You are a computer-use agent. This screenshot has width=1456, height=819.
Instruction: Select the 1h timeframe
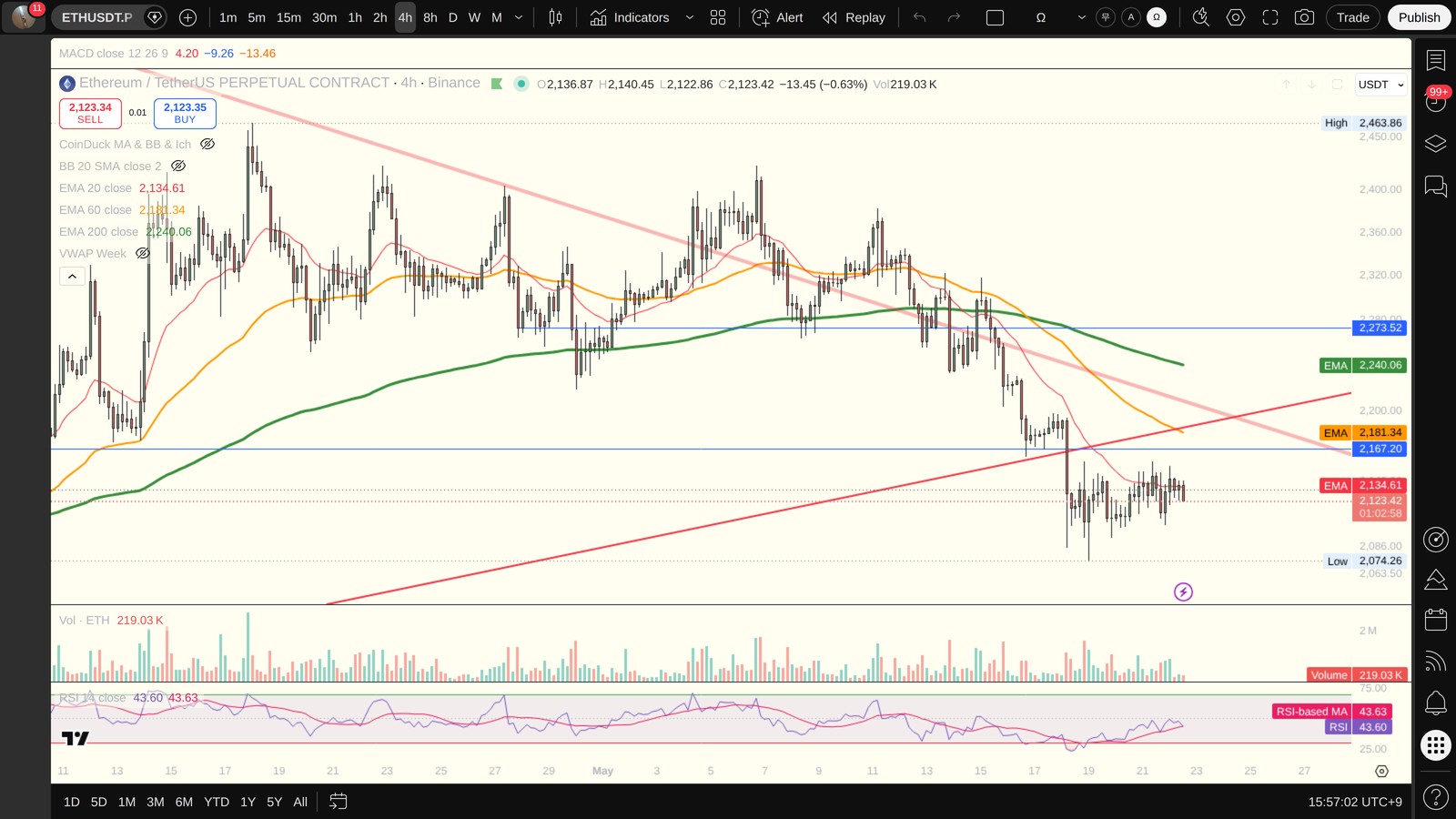click(x=355, y=17)
